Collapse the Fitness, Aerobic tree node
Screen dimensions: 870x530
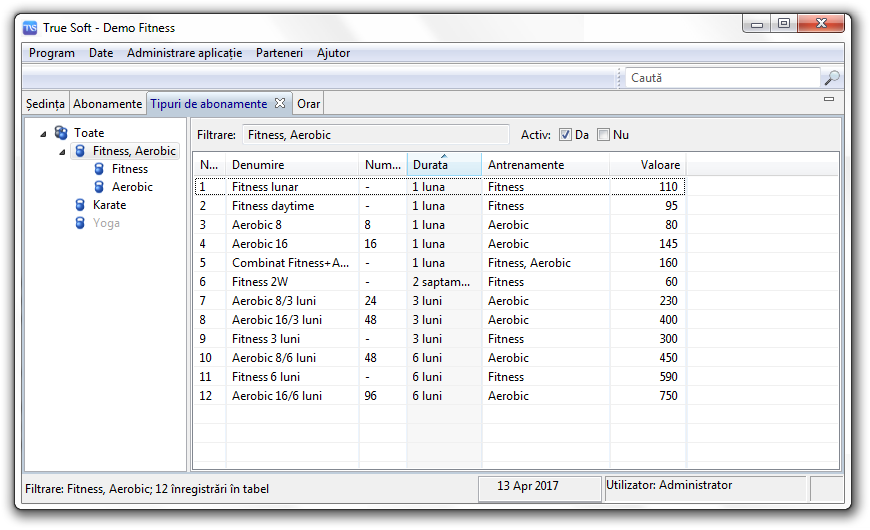pyautogui.click(x=62, y=152)
